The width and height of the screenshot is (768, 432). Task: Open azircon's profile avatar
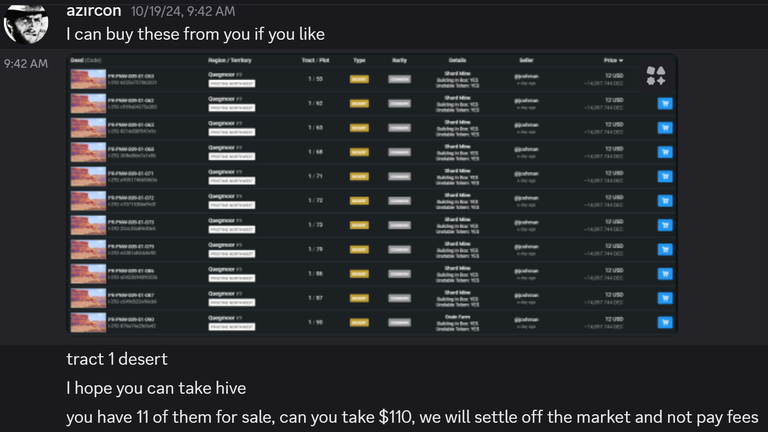26,23
